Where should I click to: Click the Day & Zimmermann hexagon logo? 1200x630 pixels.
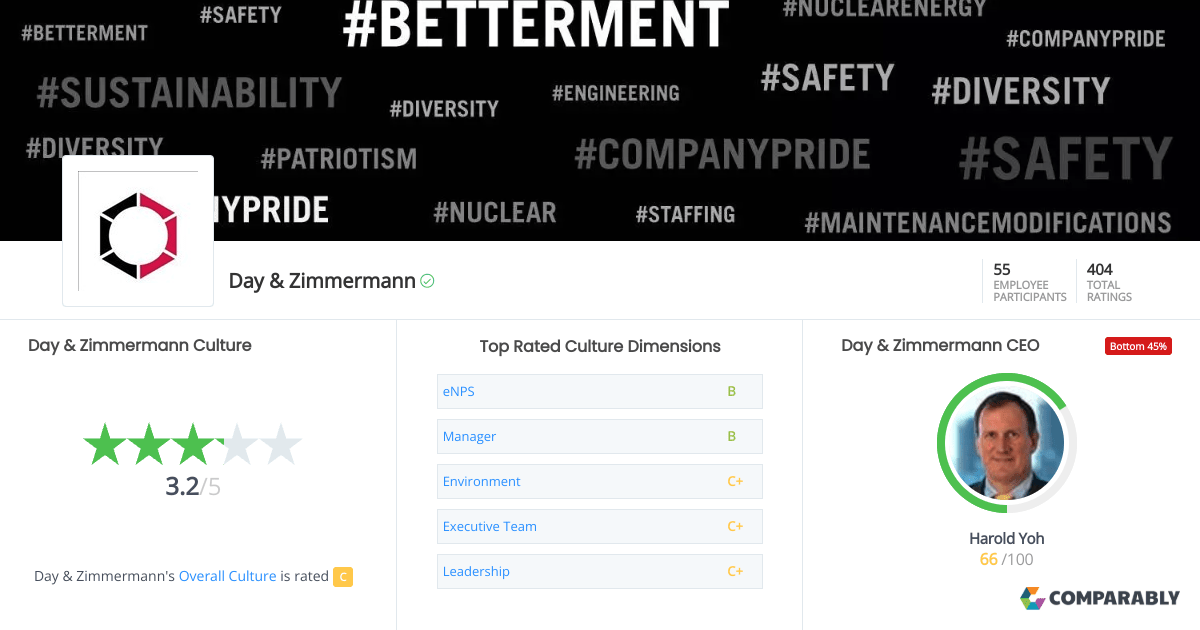click(x=137, y=231)
